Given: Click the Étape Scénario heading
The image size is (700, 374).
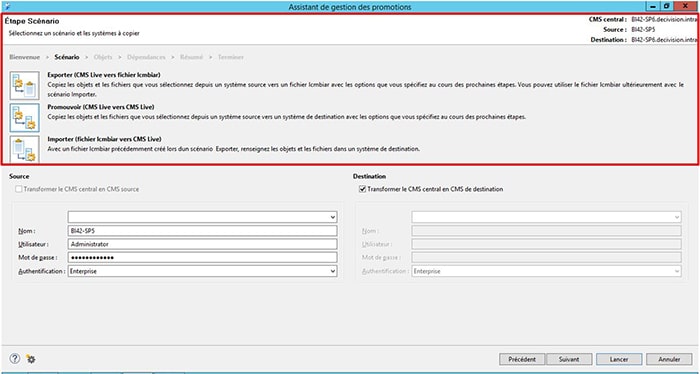Looking at the screenshot, I should tap(32, 21).
